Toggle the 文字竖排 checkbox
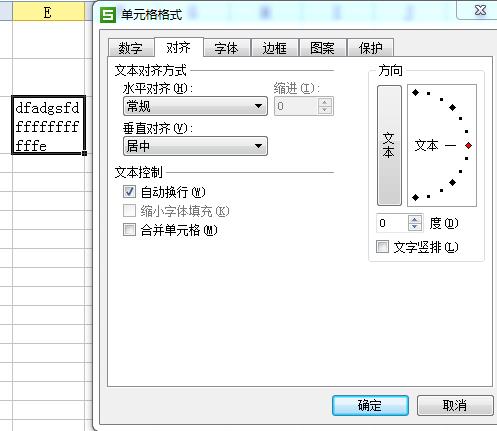Viewport: 497px width, 431px height. [x=382, y=247]
